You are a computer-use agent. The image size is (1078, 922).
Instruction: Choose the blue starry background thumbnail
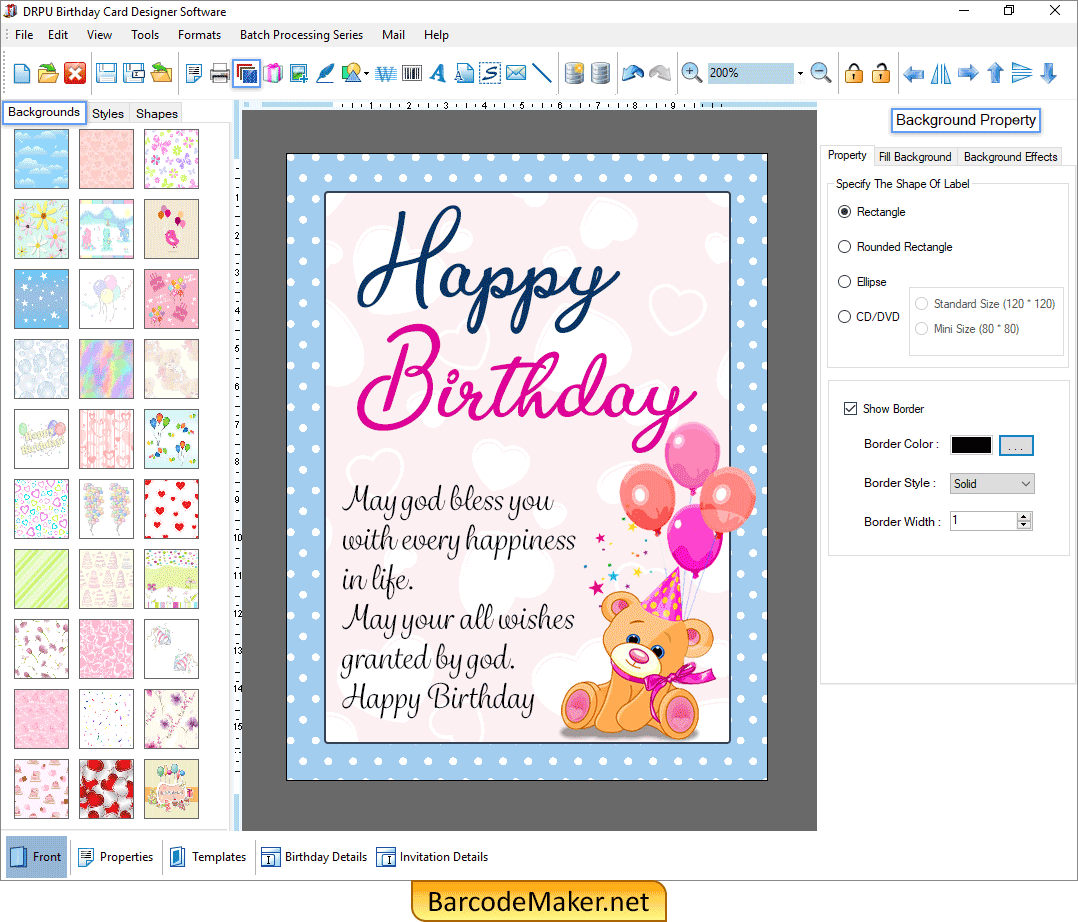coord(41,299)
